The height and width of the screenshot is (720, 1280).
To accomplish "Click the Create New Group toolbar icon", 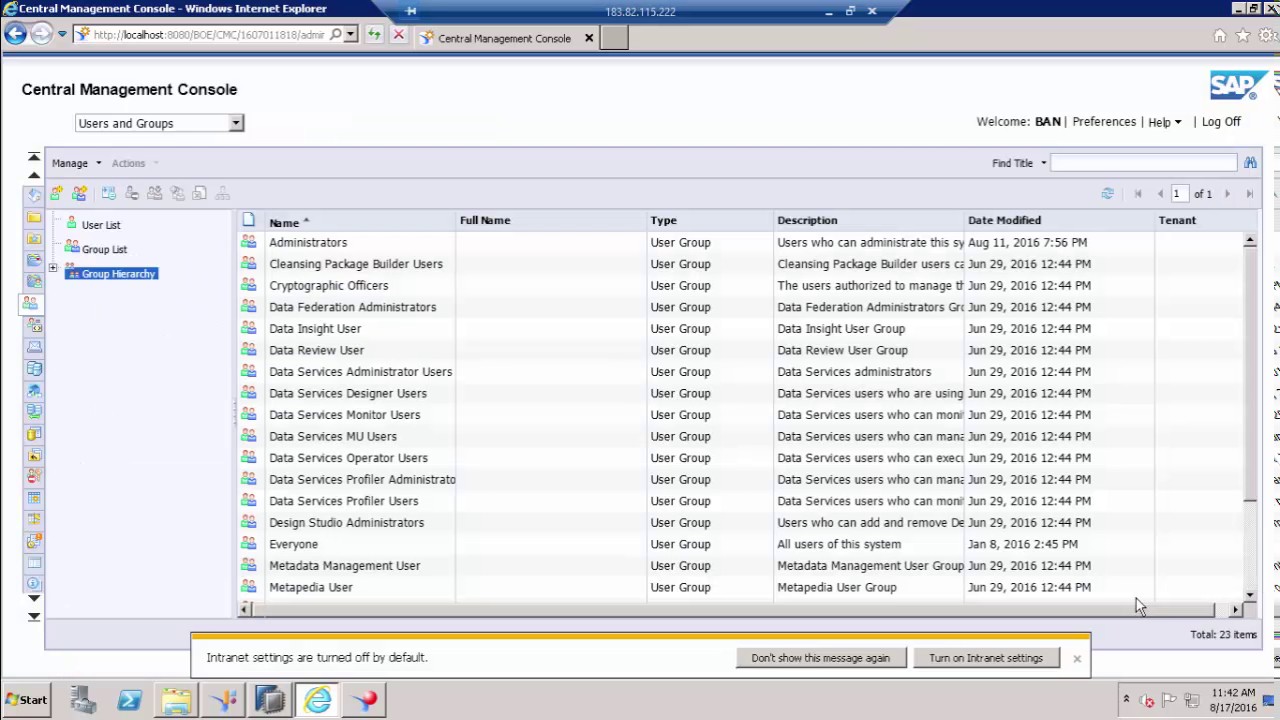I will click(79, 193).
